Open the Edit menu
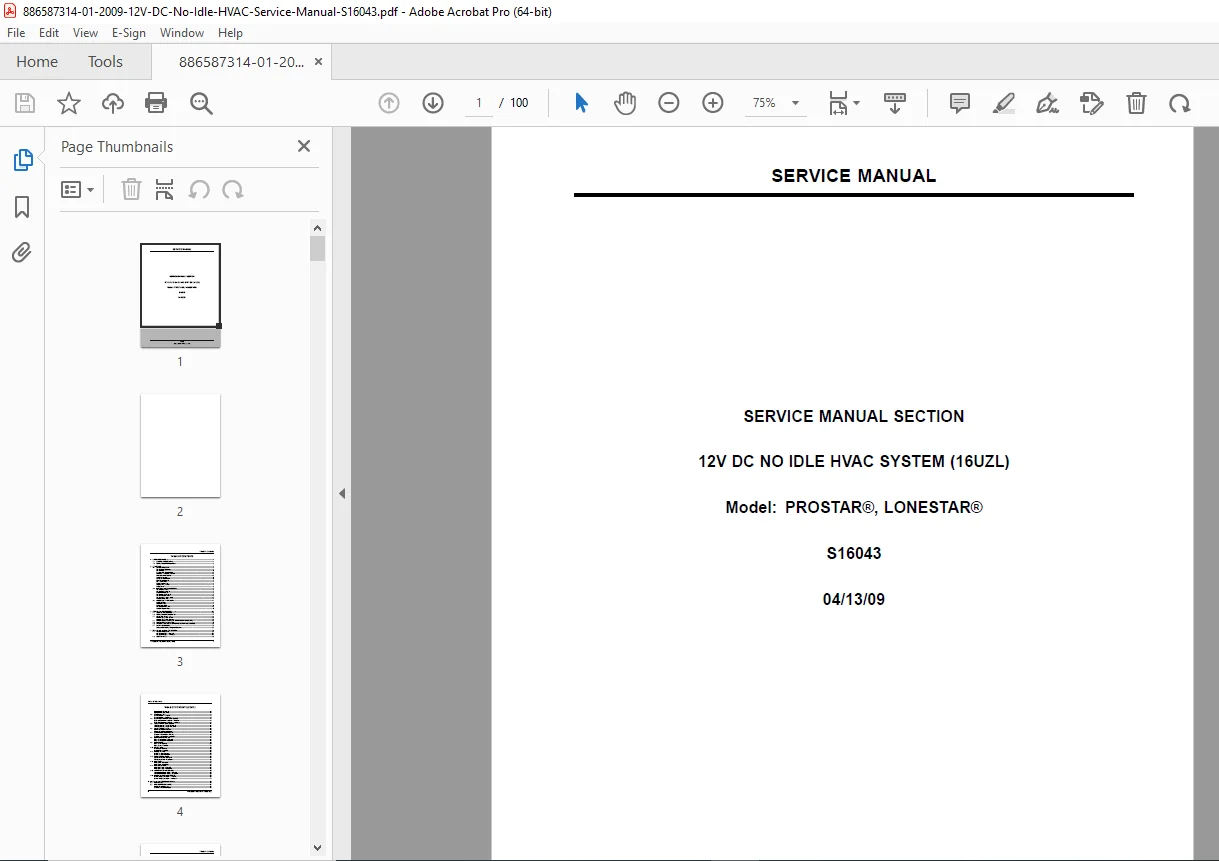 [49, 32]
